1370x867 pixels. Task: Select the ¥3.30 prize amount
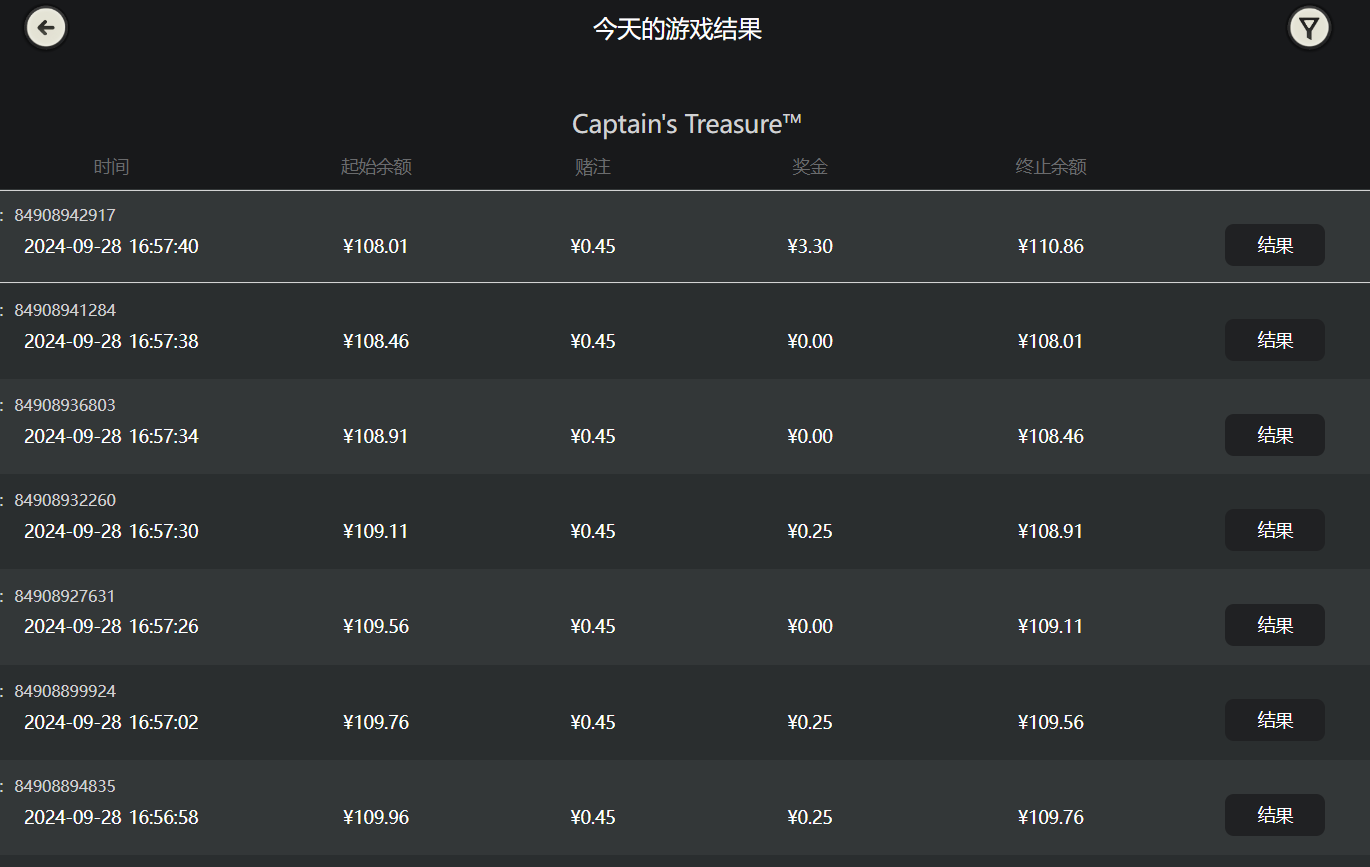click(x=810, y=246)
